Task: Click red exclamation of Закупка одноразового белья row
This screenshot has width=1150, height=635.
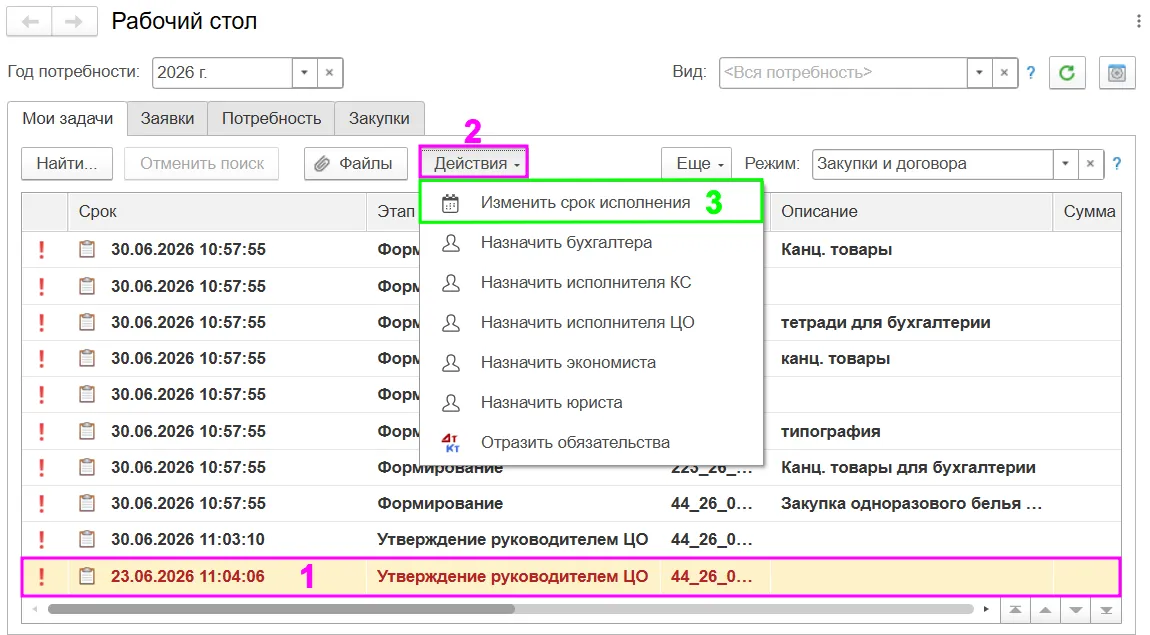Action: point(42,503)
